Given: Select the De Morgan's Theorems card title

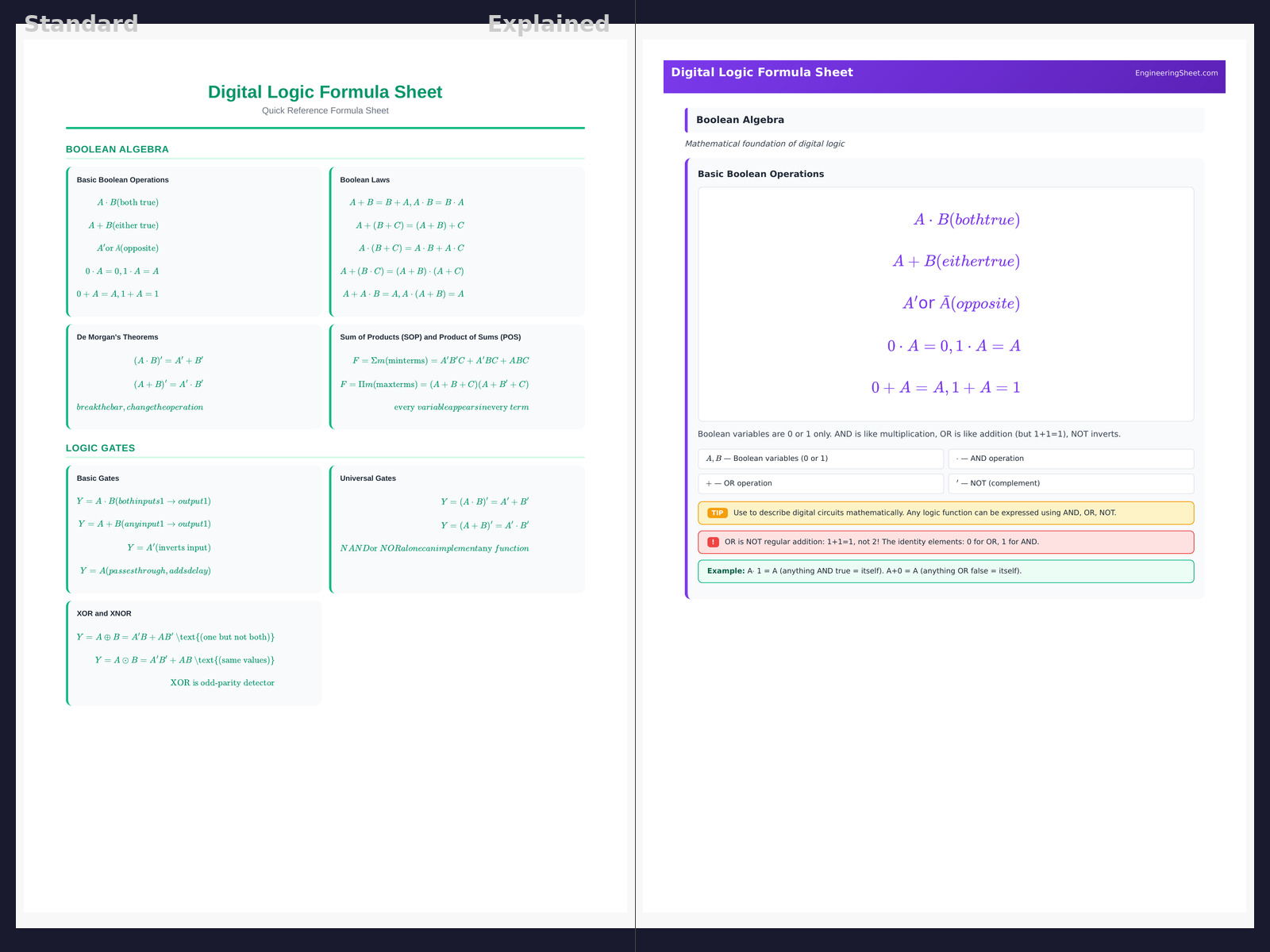Looking at the screenshot, I should [117, 337].
